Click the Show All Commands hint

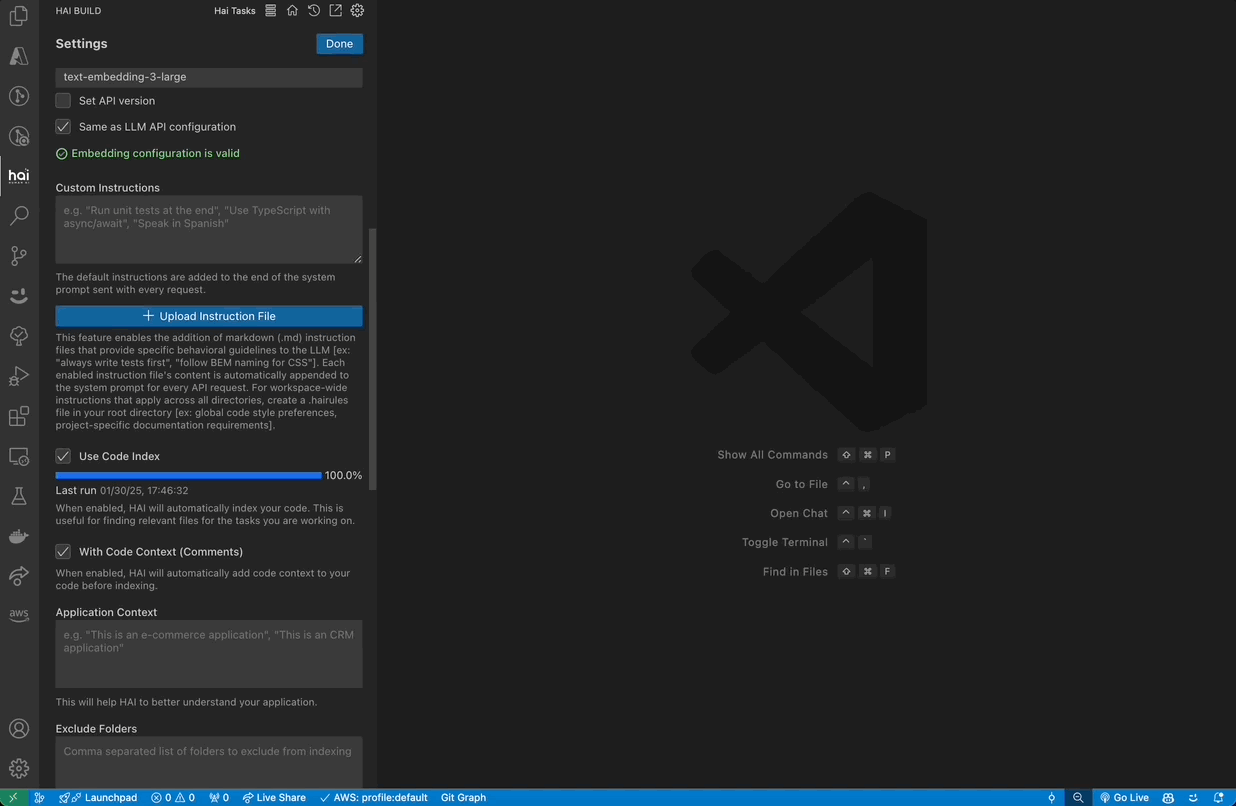coord(805,455)
